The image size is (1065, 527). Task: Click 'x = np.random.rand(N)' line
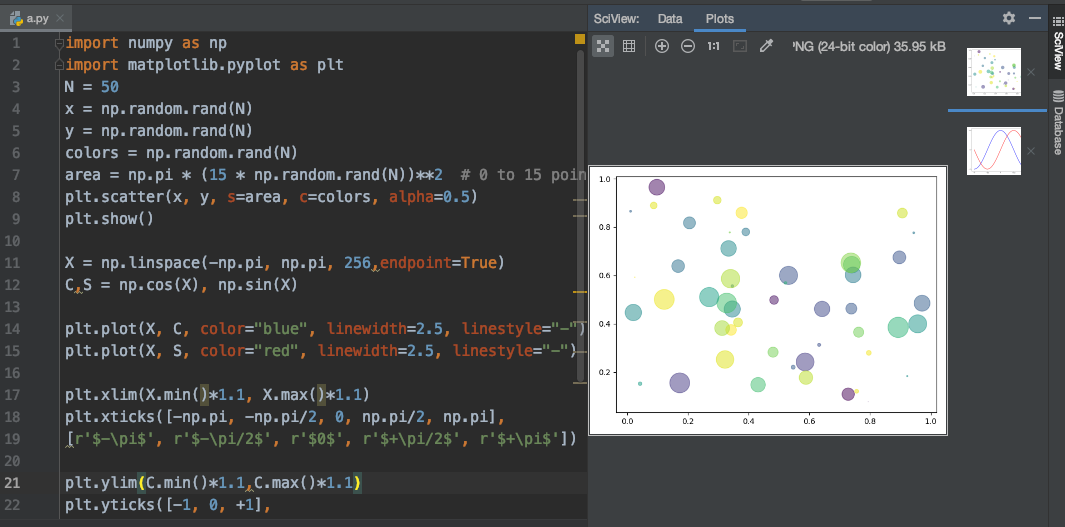(x=159, y=109)
